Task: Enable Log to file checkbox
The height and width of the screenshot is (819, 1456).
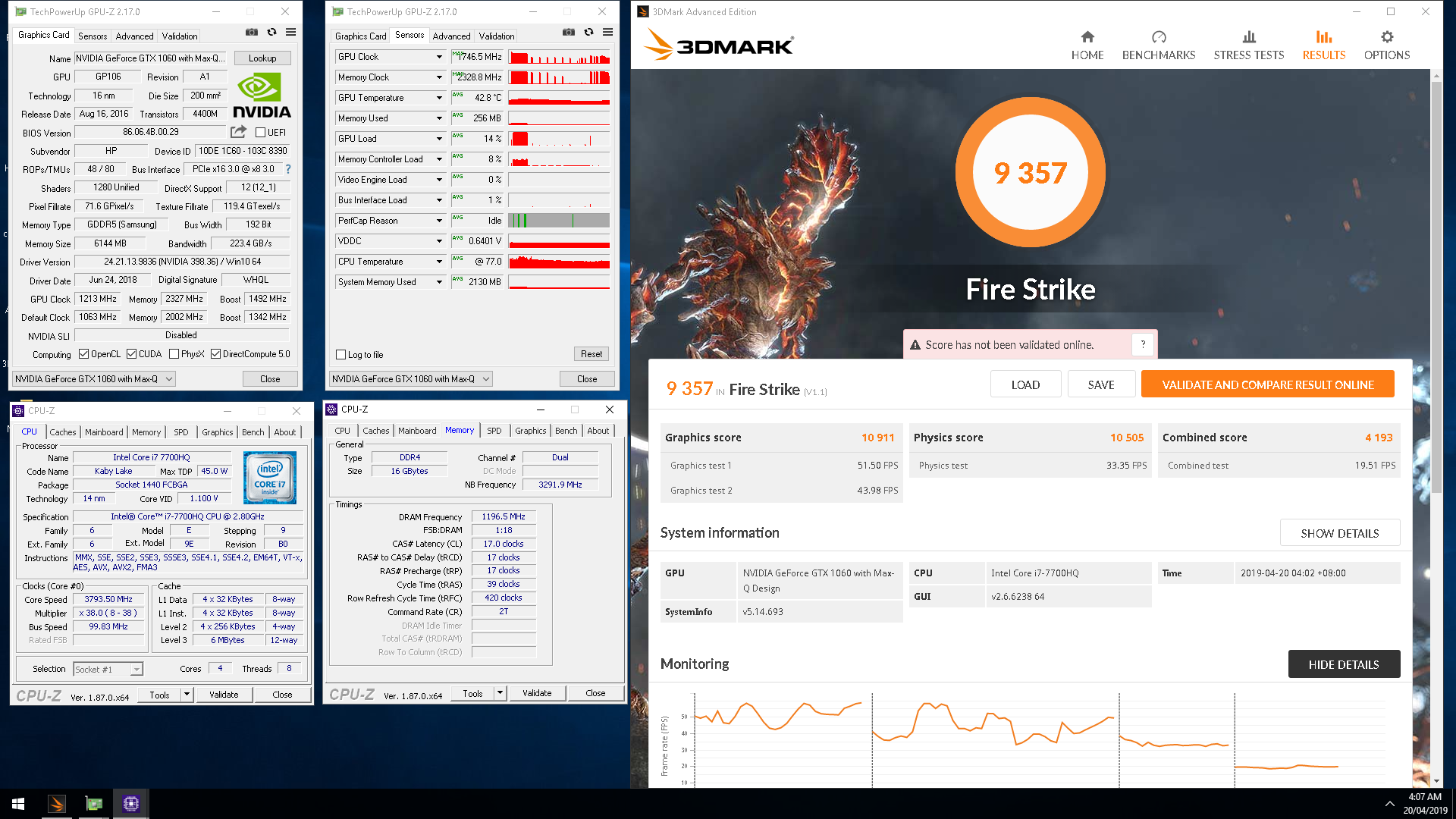Action: pyautogui.click(x=341, y=355)
